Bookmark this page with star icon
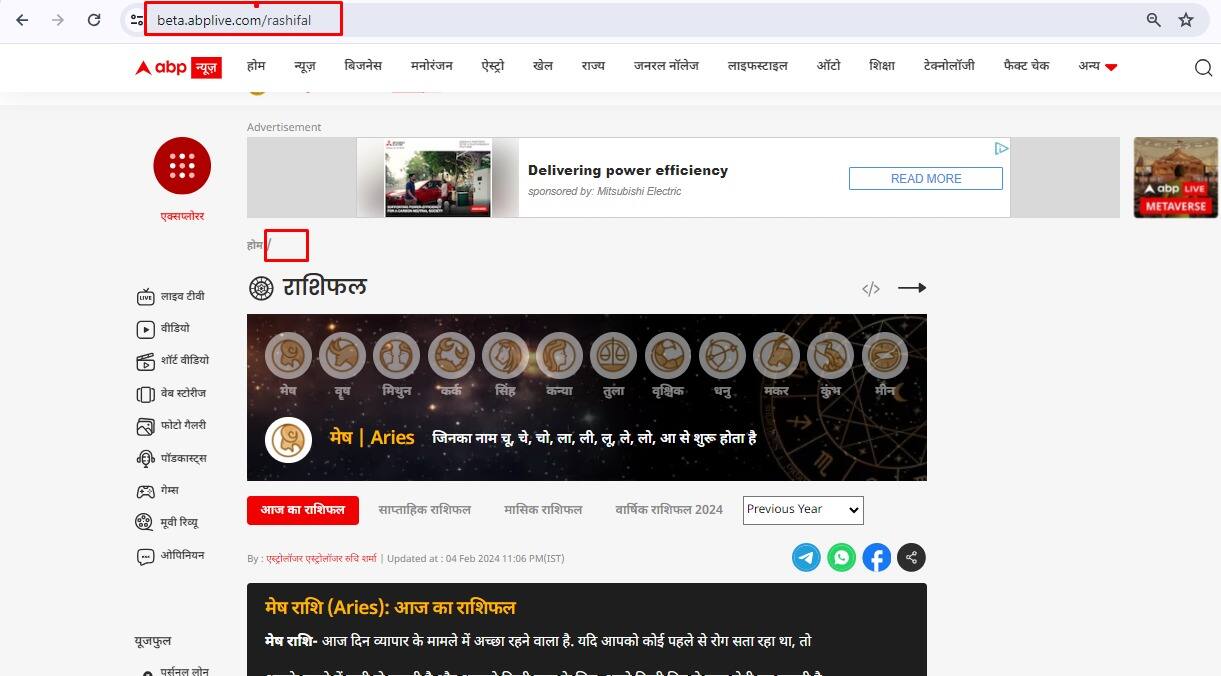 pyautogui.click(x=1186, y=20)
